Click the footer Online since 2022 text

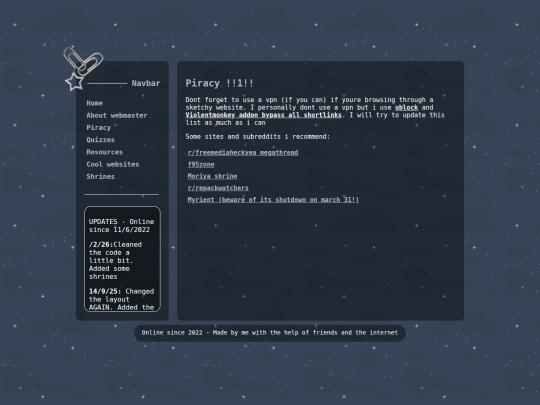(x=270, y=333)
